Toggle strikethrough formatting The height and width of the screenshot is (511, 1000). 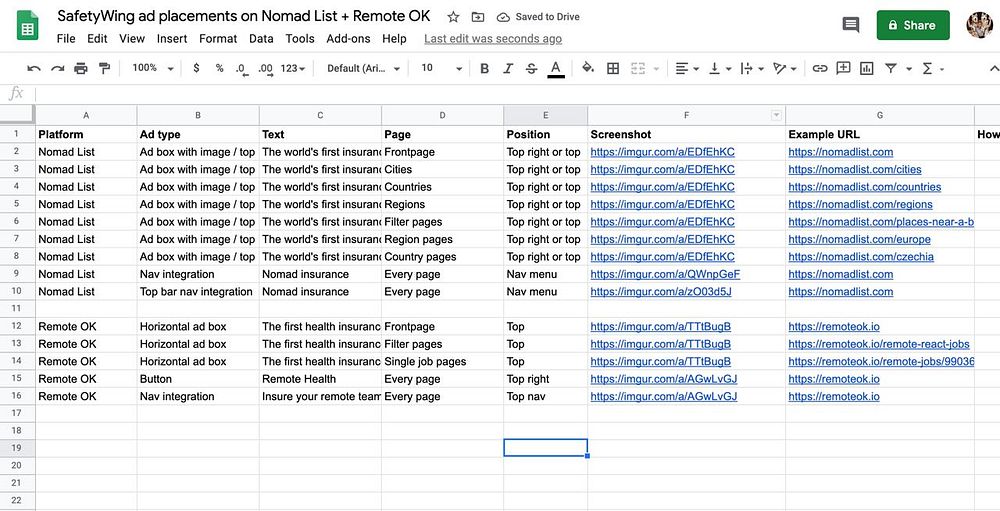(x=532, y=68)
